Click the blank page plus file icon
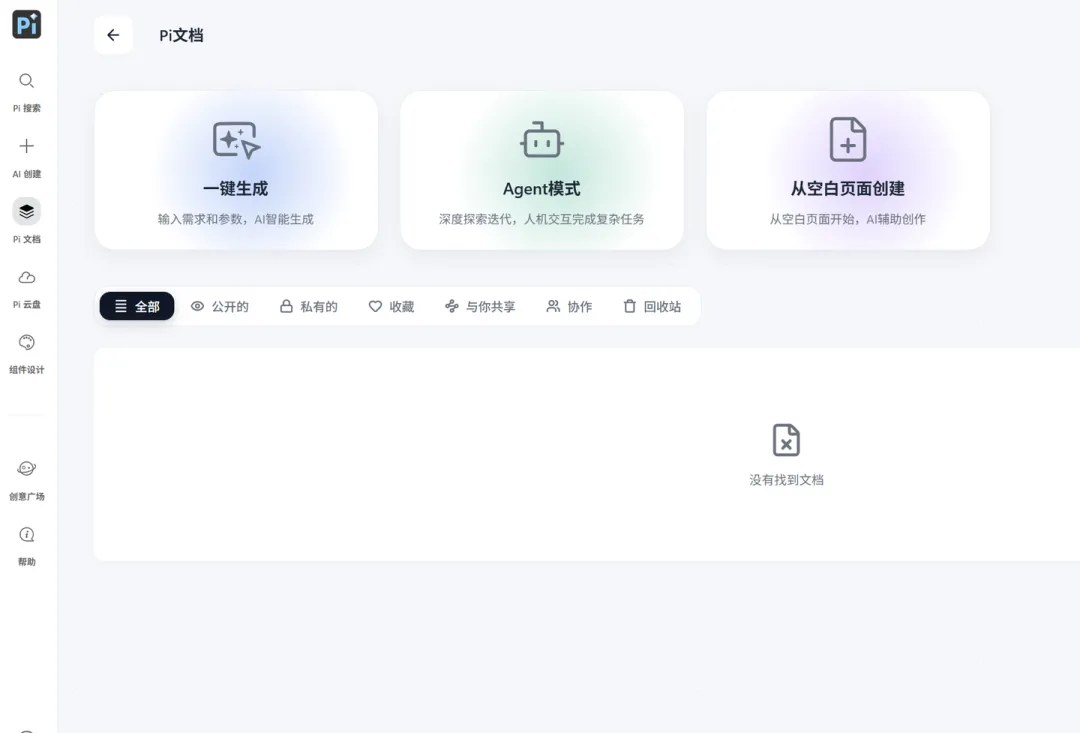Viewport: 1080px width, 733px height. point(848,140)
